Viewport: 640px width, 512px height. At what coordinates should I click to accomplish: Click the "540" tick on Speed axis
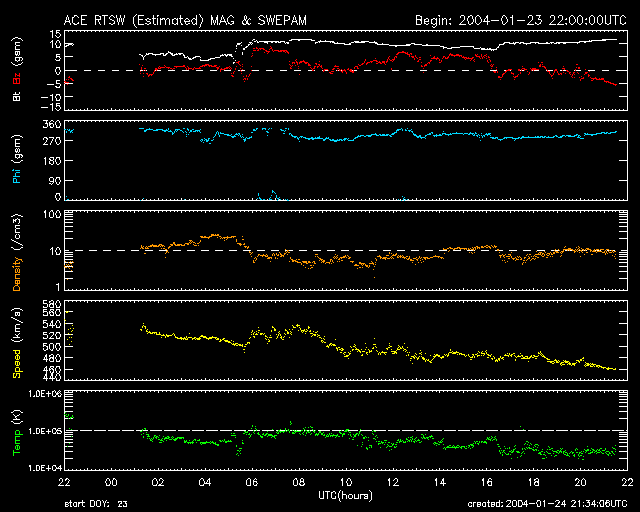coord(53,324)
